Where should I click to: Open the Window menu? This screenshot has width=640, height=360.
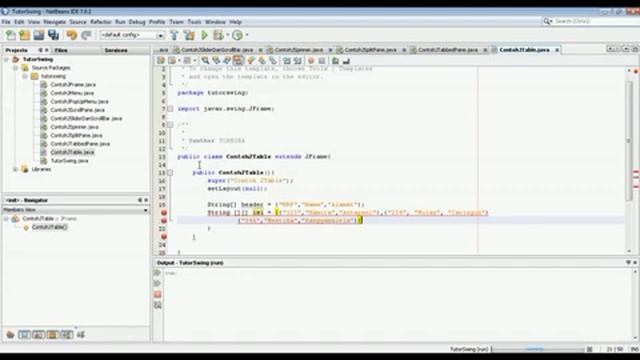215,22
